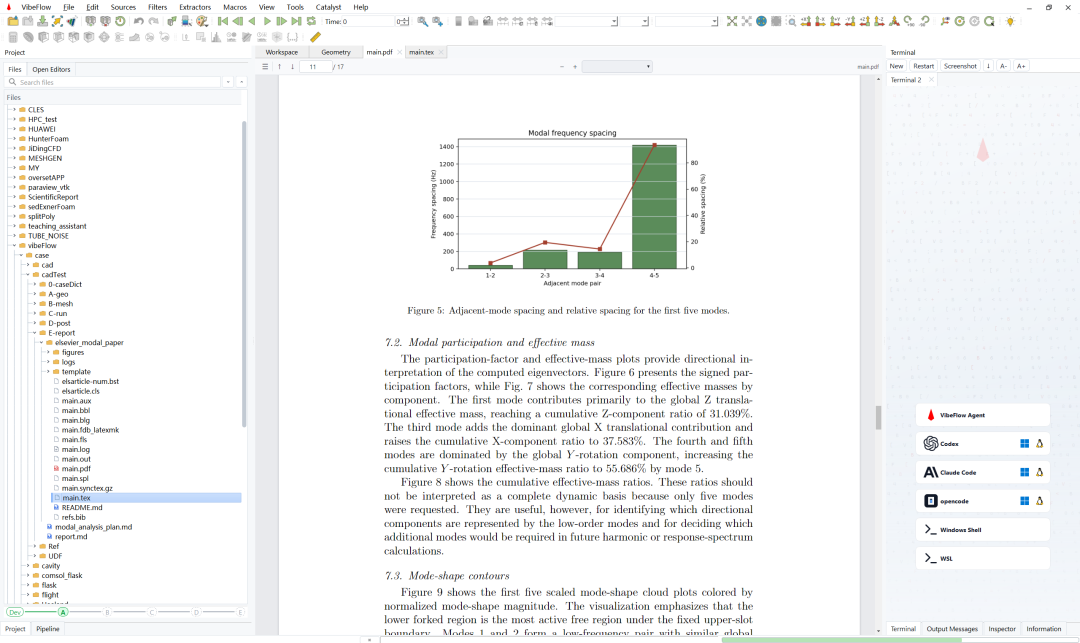Set view direction to -X
The height and width of the screenshot is (643, 1080).
820,21
